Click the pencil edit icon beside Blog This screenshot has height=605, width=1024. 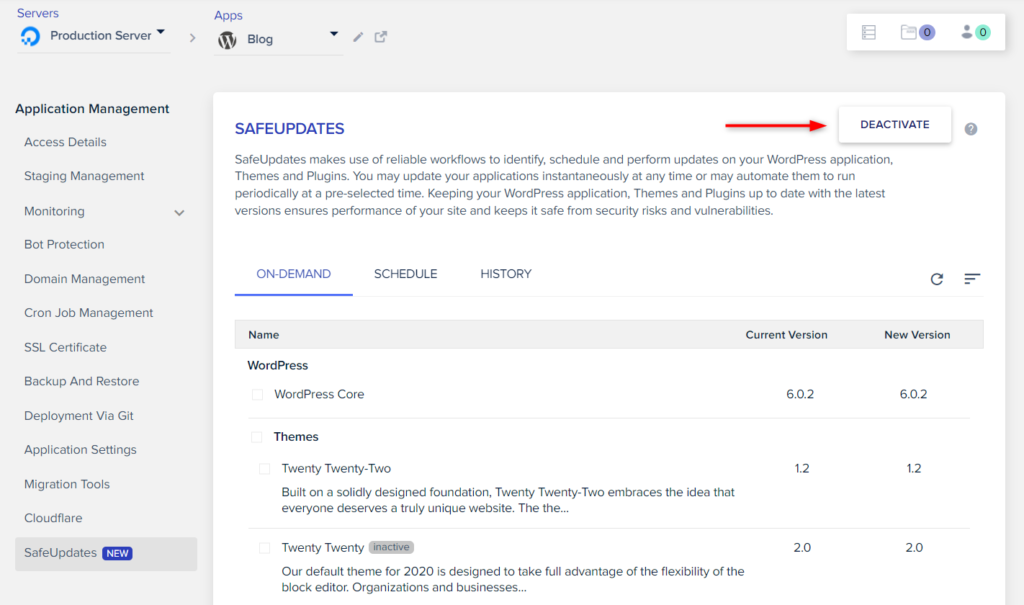click(x=358, y=37)
